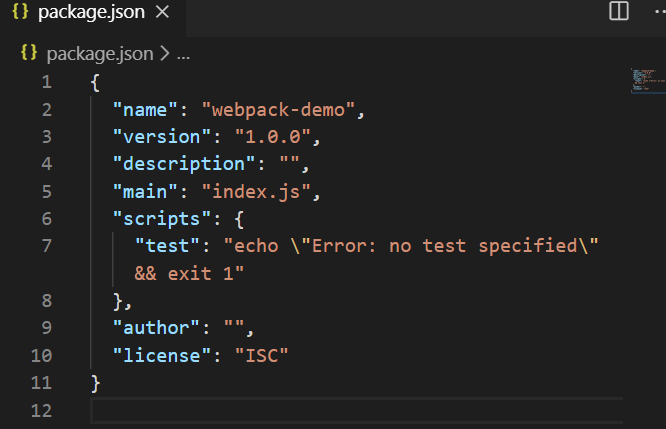Click the closing brace of scripts on line 8
Viewport: 666px width, 429px height.
pyautogui.click(x=118, y=302)
